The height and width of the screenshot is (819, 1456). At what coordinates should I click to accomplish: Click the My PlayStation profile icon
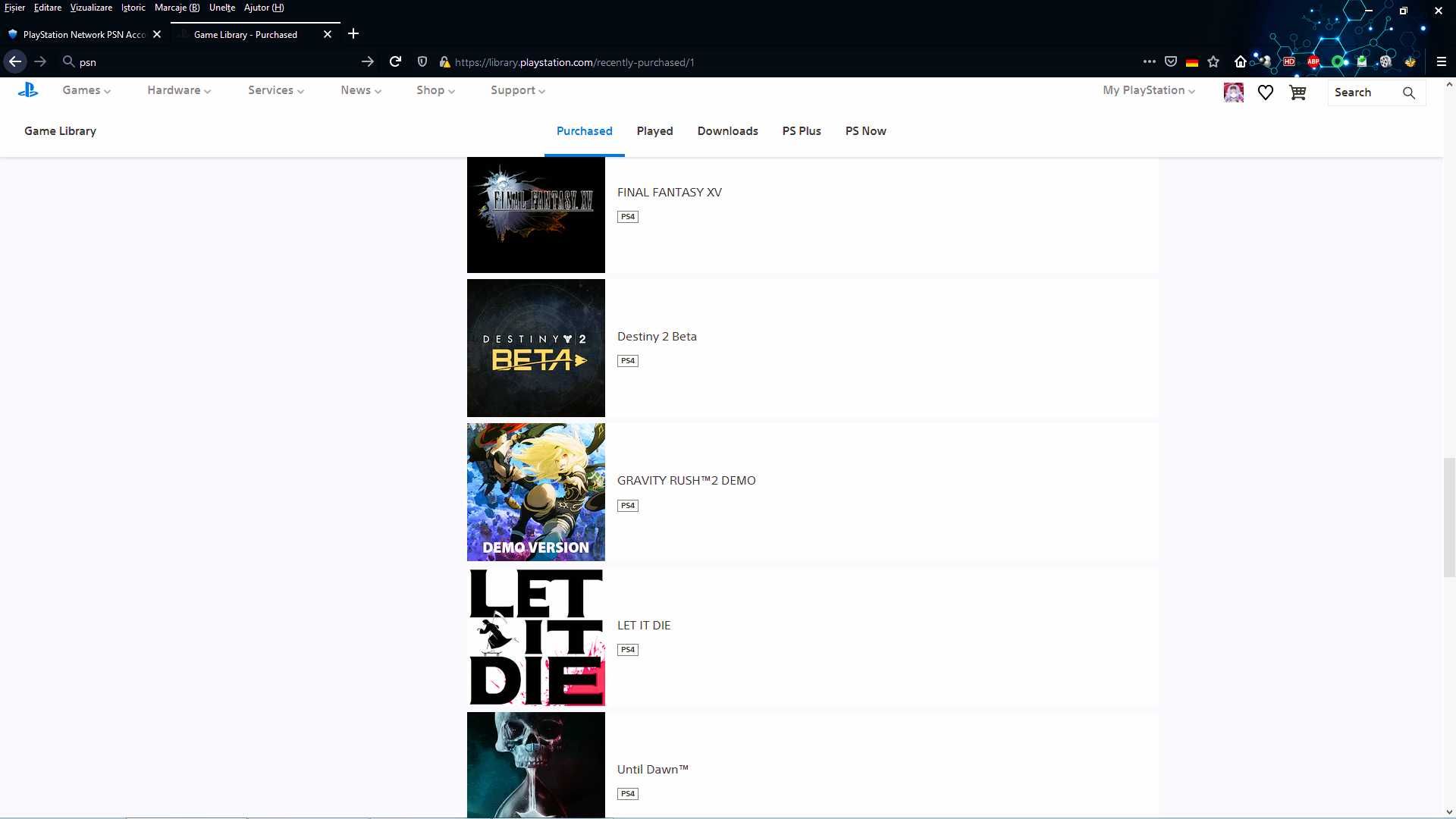coord(1232,92)
